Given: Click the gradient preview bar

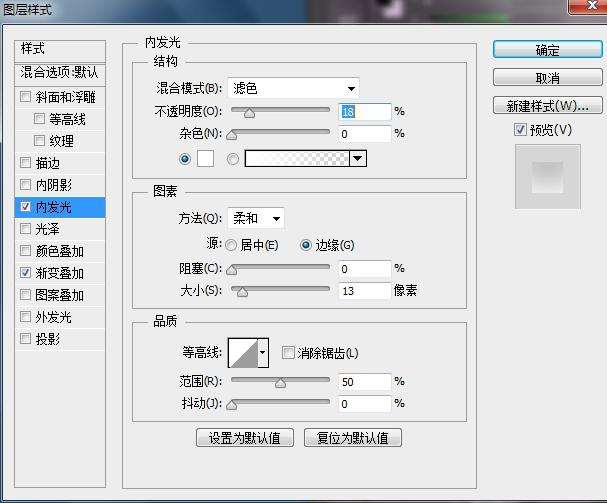Looking at the screenshot, I should tap(297, 158).
